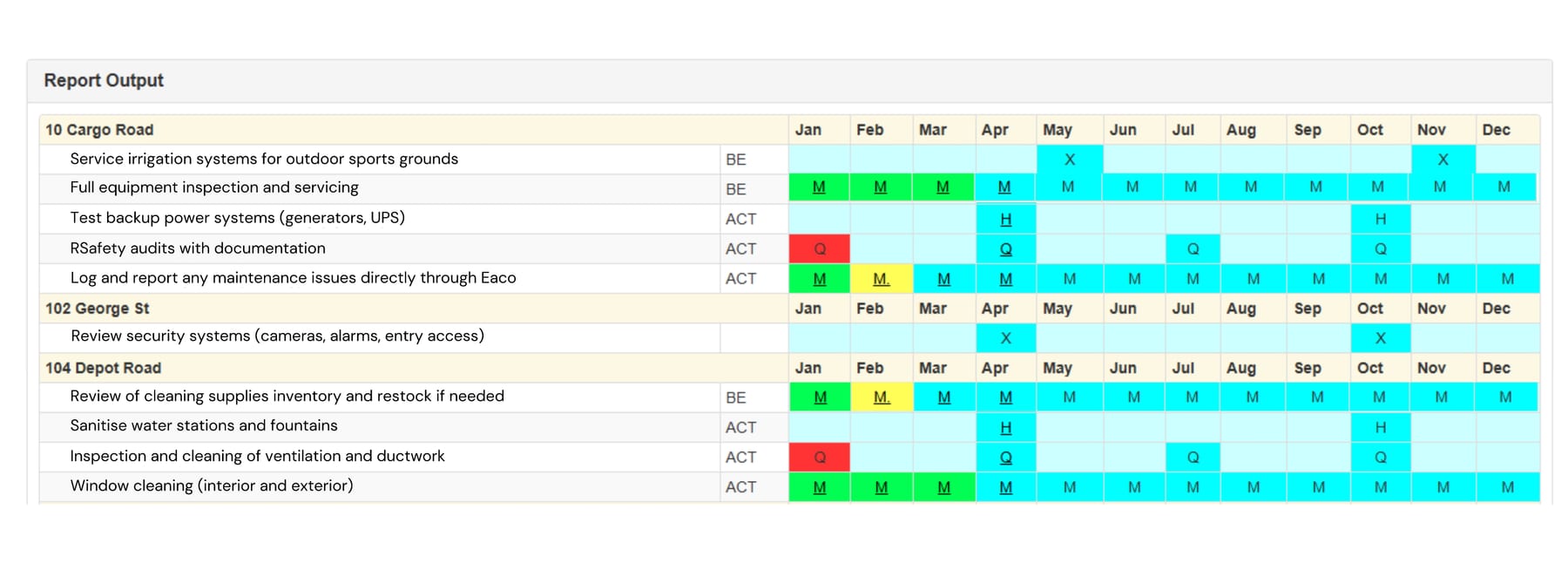
Task: Select October H cell for Sanitise water stations
Action: pyautogui.click(x=1381, y=428)
